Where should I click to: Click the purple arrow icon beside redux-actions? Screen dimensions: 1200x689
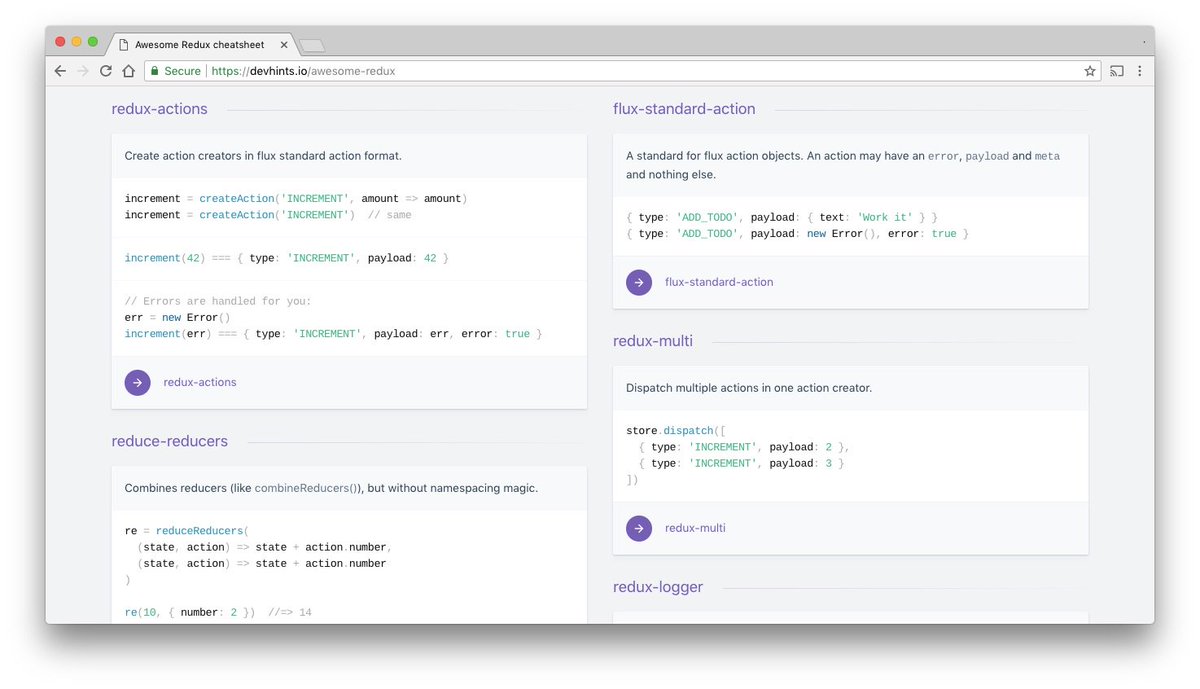pyautogui.click(x=137, y=382)
